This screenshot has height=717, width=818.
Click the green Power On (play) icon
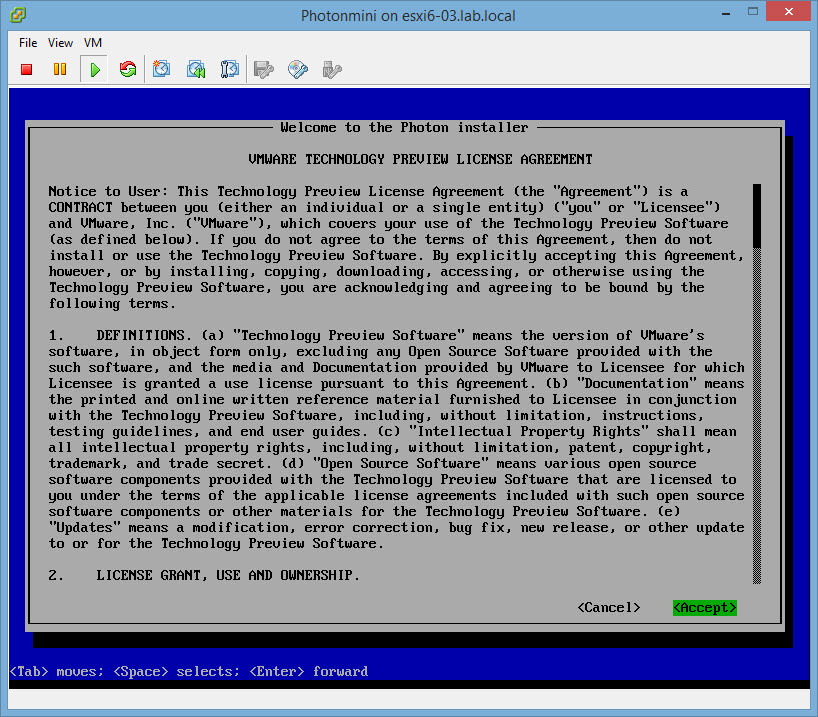94,69
